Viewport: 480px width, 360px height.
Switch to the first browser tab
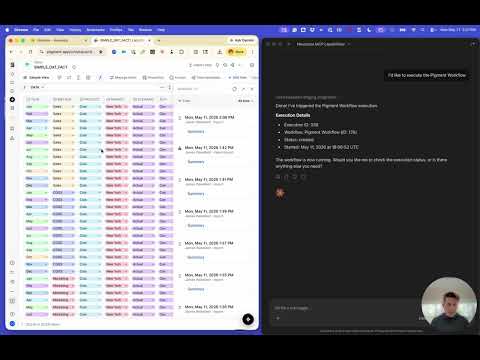(x=57, y=40)
